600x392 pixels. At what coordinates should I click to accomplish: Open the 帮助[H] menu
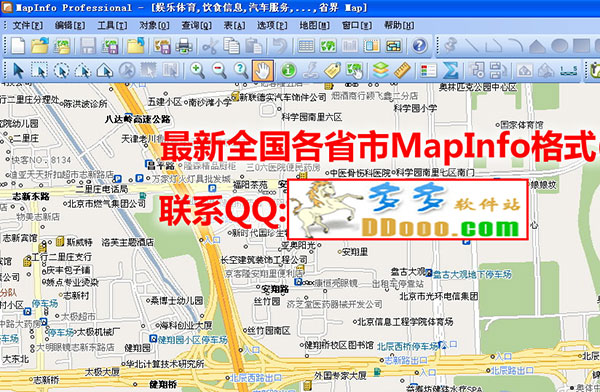coord(399,25)
